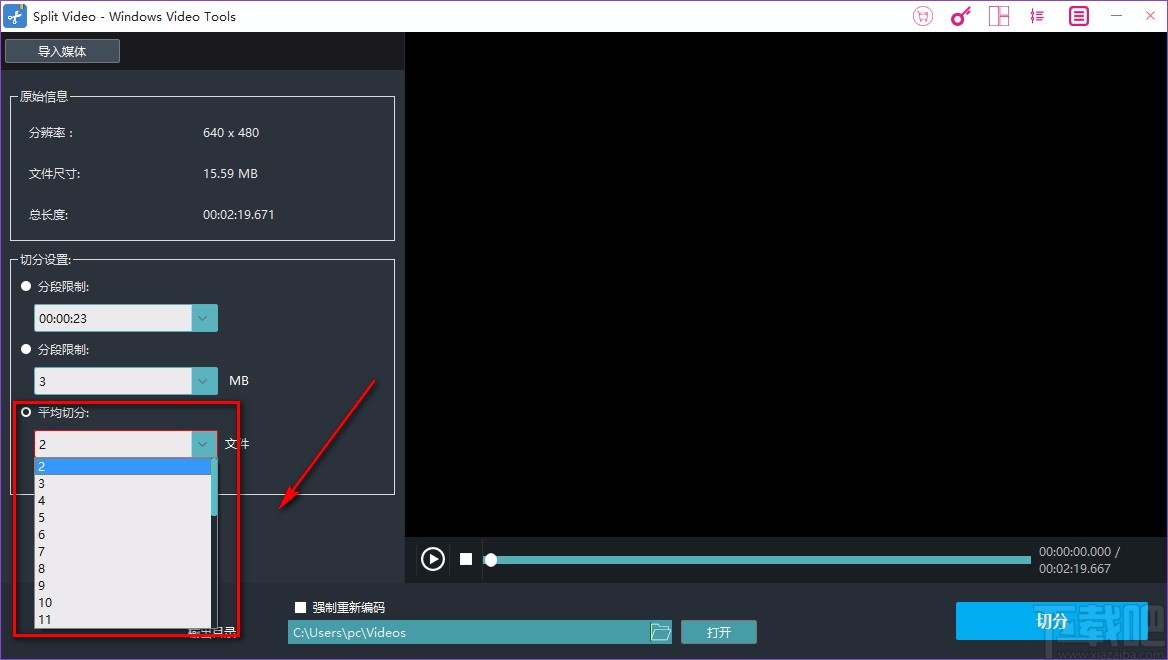This screenshot has height=660, width=1168.
Task: Click the folder browse icon beside output path
Action: pos(660,632)
